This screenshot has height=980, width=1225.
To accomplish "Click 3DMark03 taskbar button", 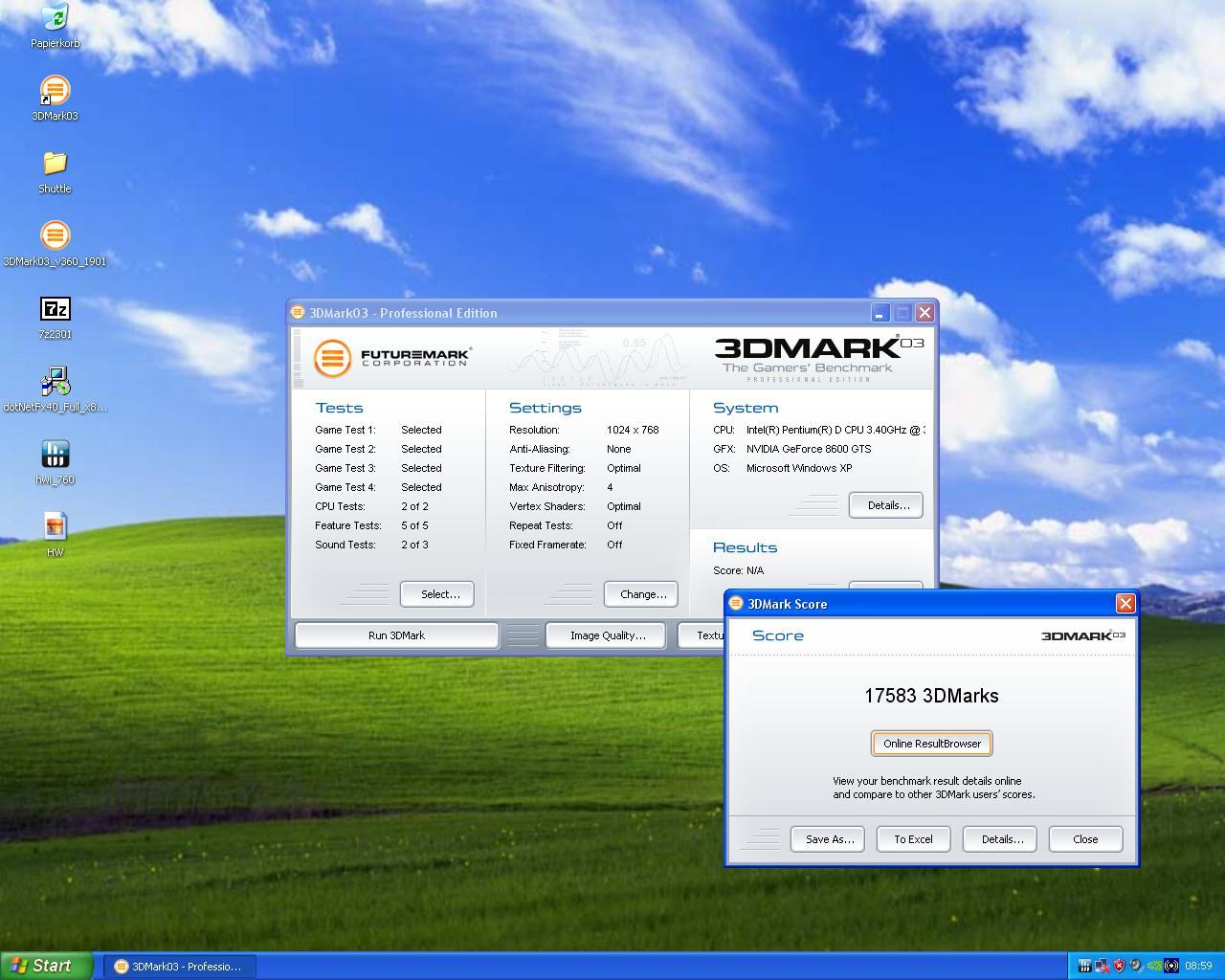I will point(178,967).
